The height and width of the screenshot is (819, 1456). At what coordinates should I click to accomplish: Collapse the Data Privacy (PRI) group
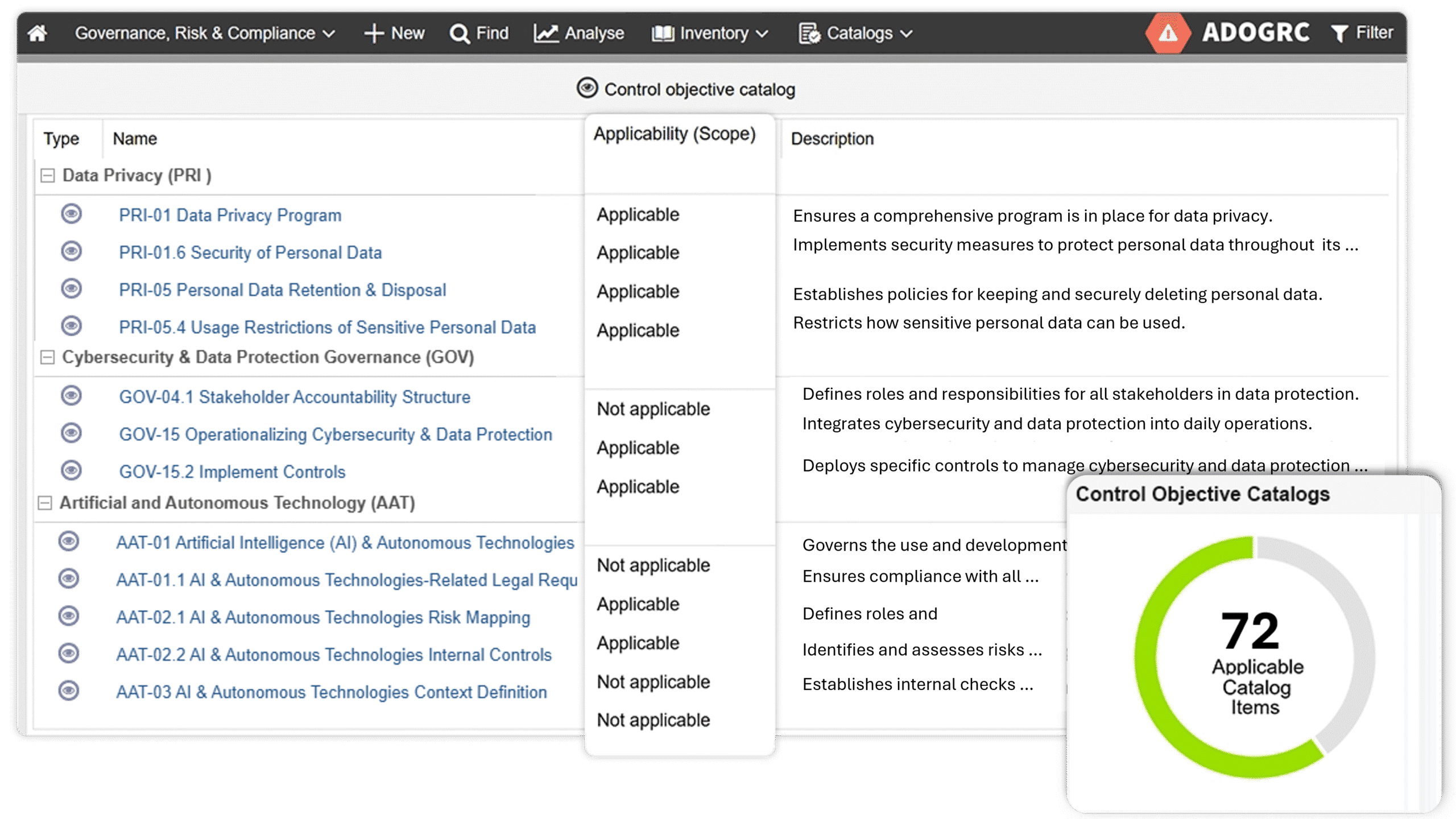pos(48,175)
